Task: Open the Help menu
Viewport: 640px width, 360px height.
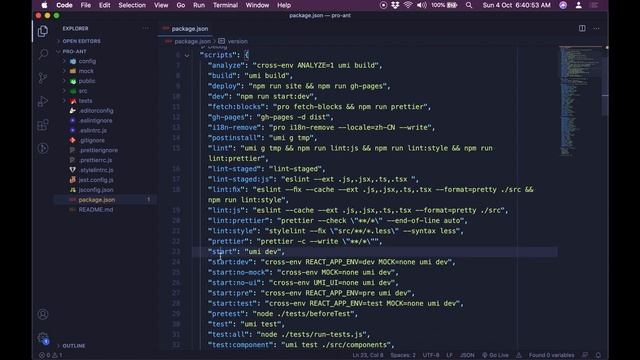Action: [x=284, y=5]
